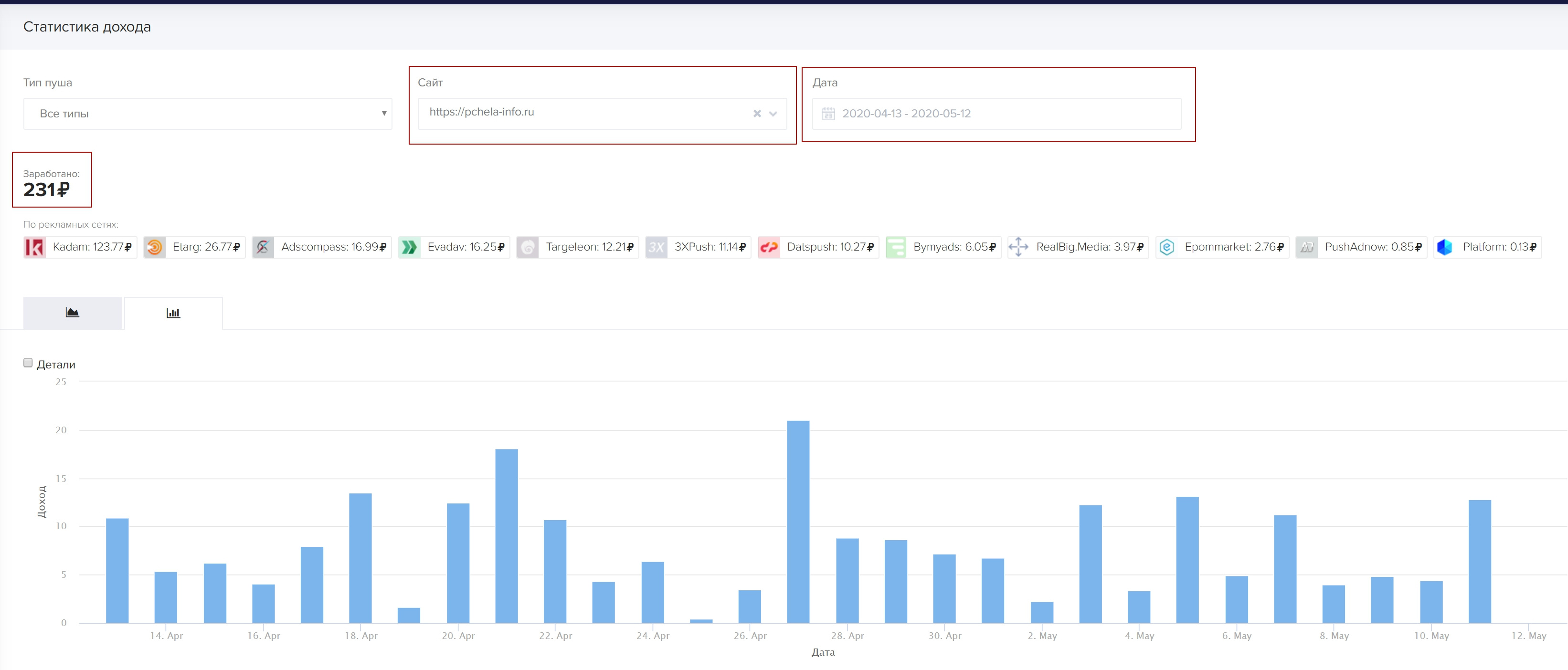This screenshot has height=670, width=1568.
Task: Click the calendar icon in date field
Action: (828, 114)
